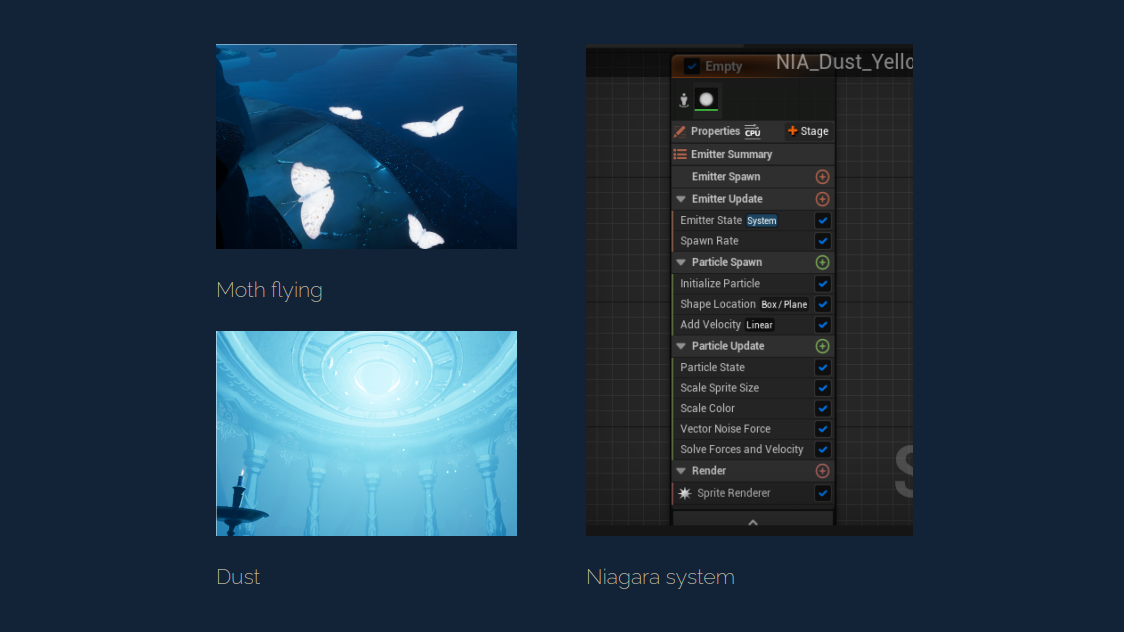Collapse the Emitter Update section
This screenshot has height=632, width=1124.
click(x=681, y=198)
